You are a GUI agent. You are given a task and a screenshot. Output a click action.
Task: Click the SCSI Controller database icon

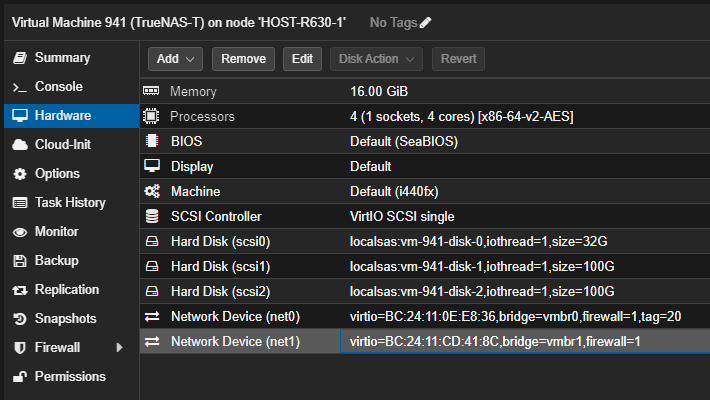(152, 216)
